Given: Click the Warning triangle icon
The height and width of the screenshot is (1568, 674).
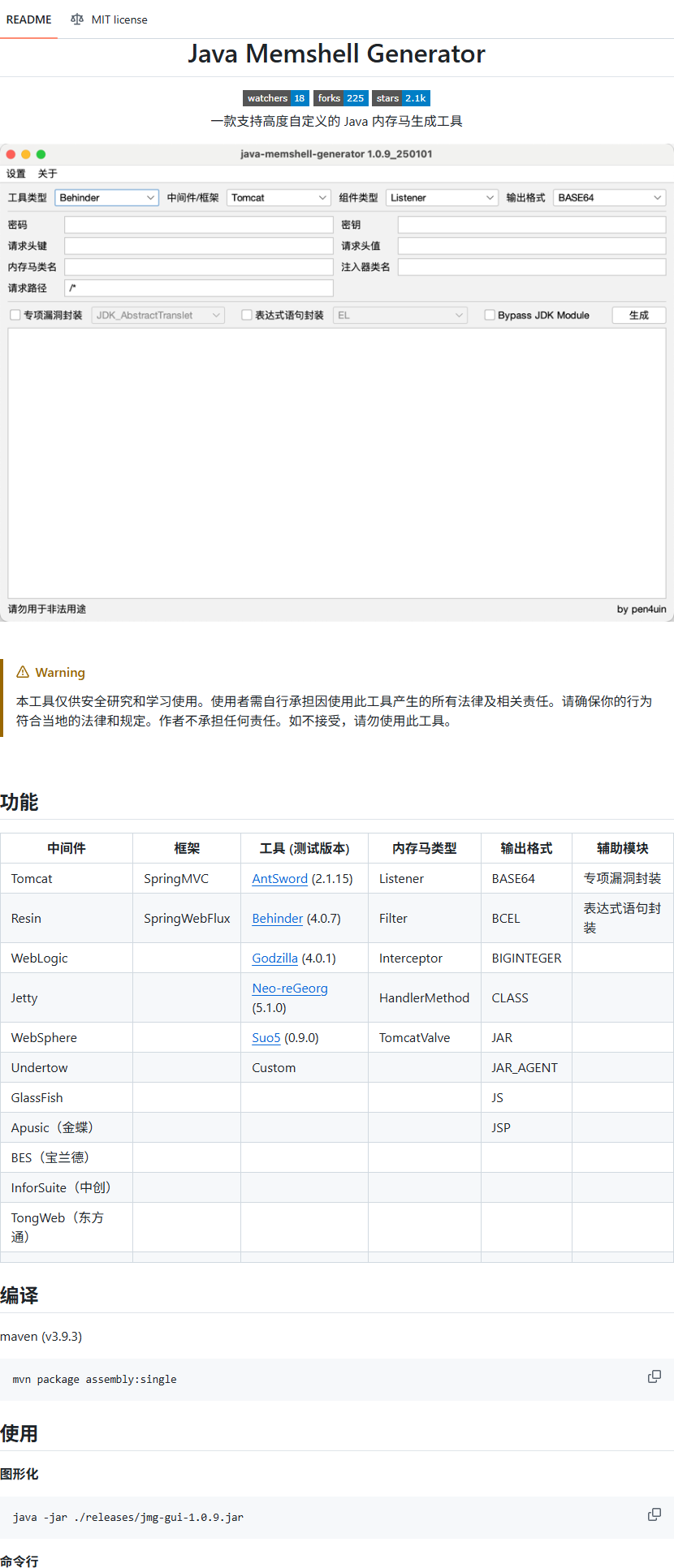Looking at the screenshot, I should point(23,672).
